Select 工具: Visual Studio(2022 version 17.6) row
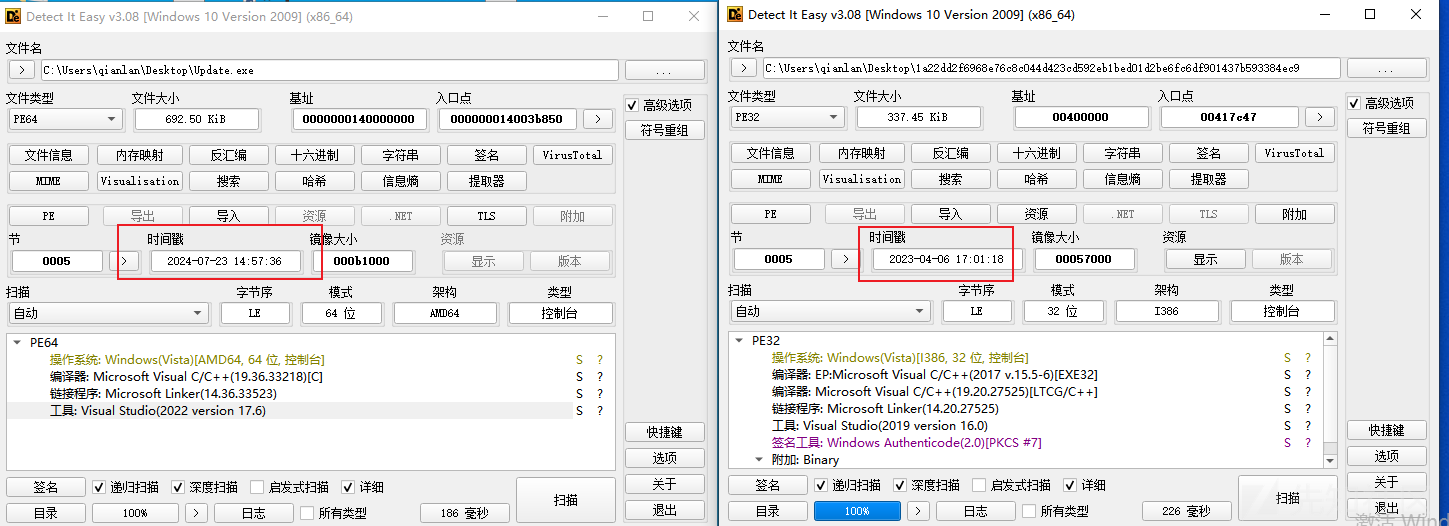Viewport: 1449px width, 526px height. (x=290, y=411)
